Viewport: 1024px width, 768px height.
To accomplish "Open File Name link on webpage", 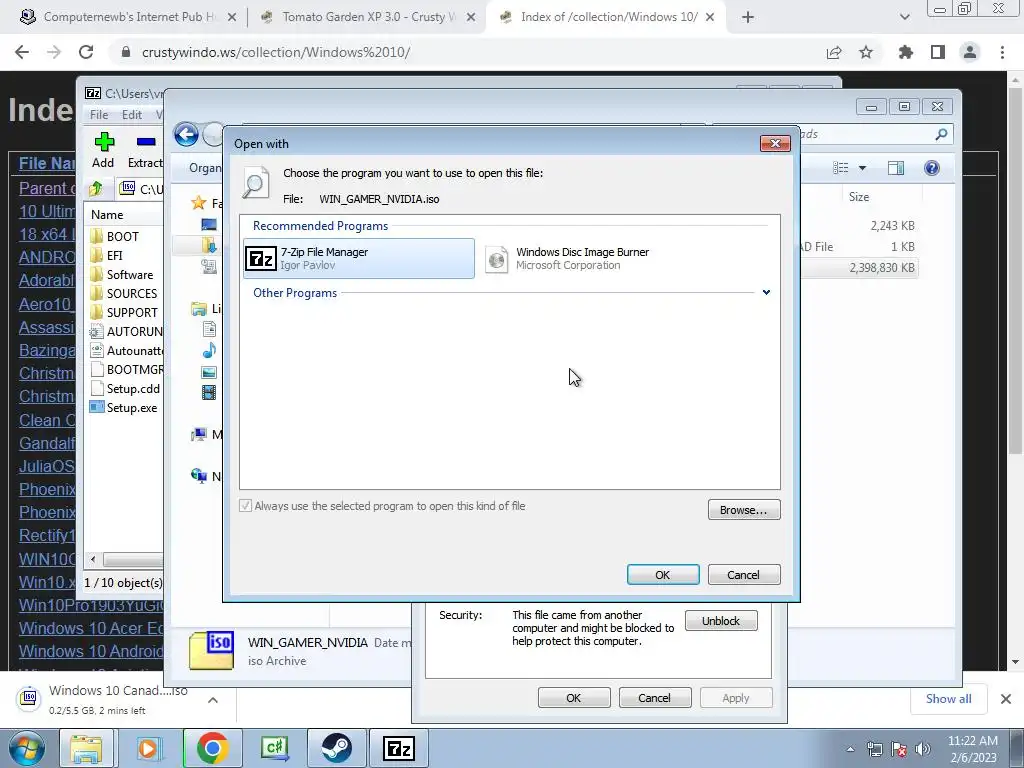I will coord(47,163).
